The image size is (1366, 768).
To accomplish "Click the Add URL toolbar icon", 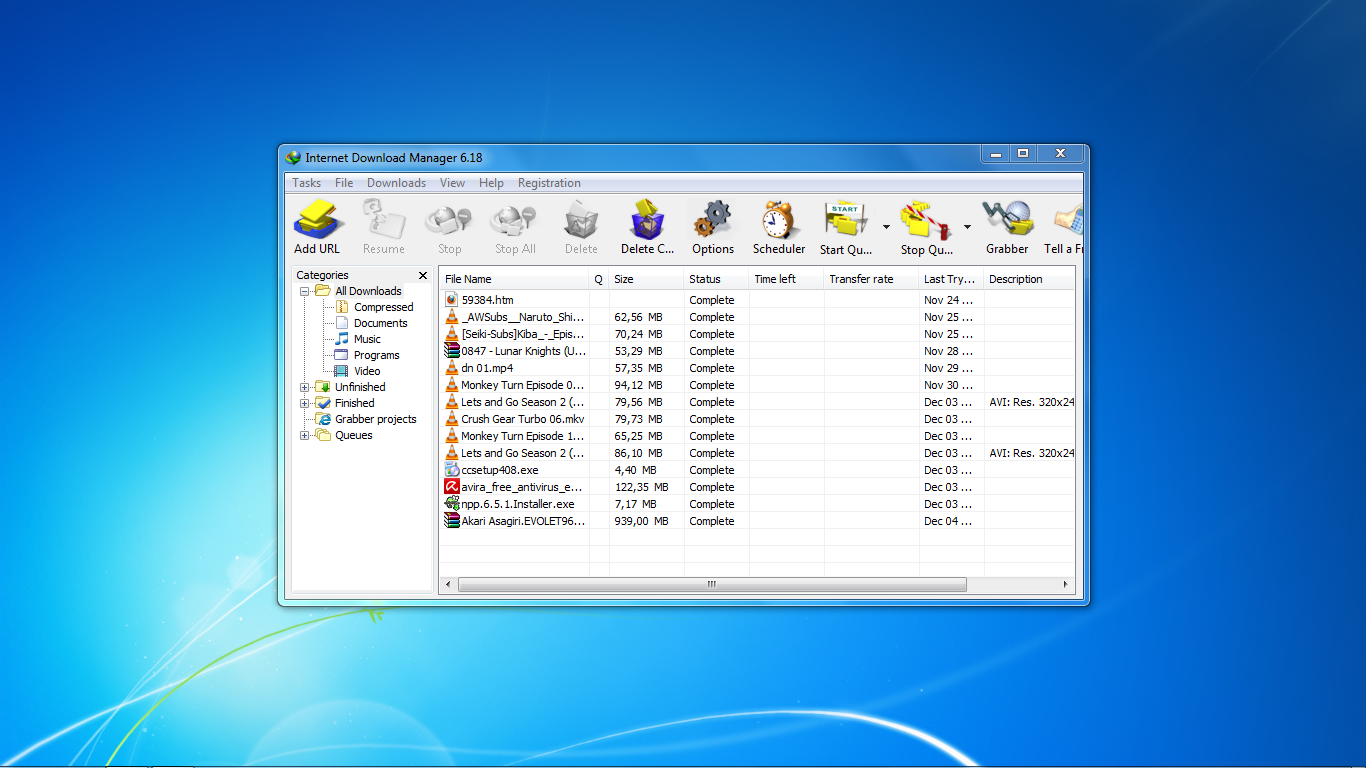I will pos(317,220).
